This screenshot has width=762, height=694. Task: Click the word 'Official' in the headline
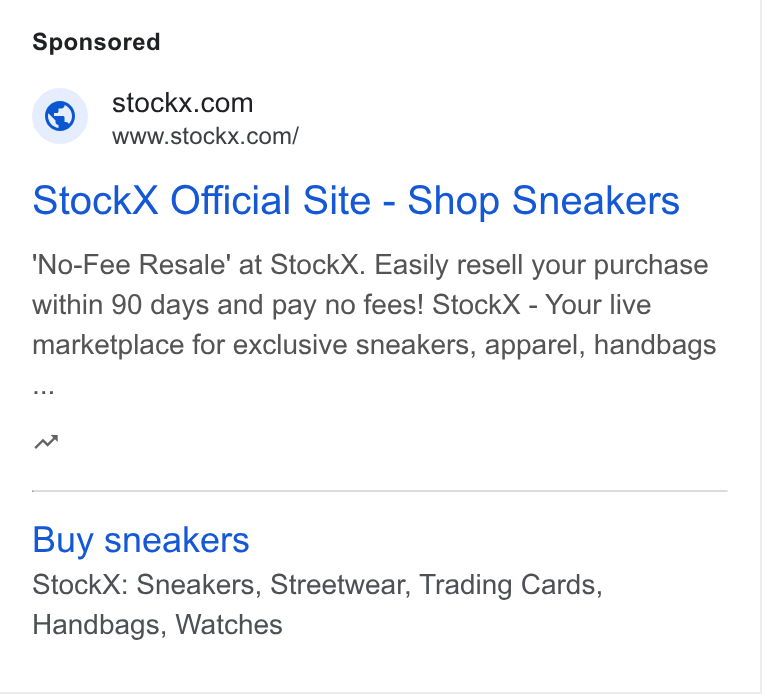pos(230,200)
